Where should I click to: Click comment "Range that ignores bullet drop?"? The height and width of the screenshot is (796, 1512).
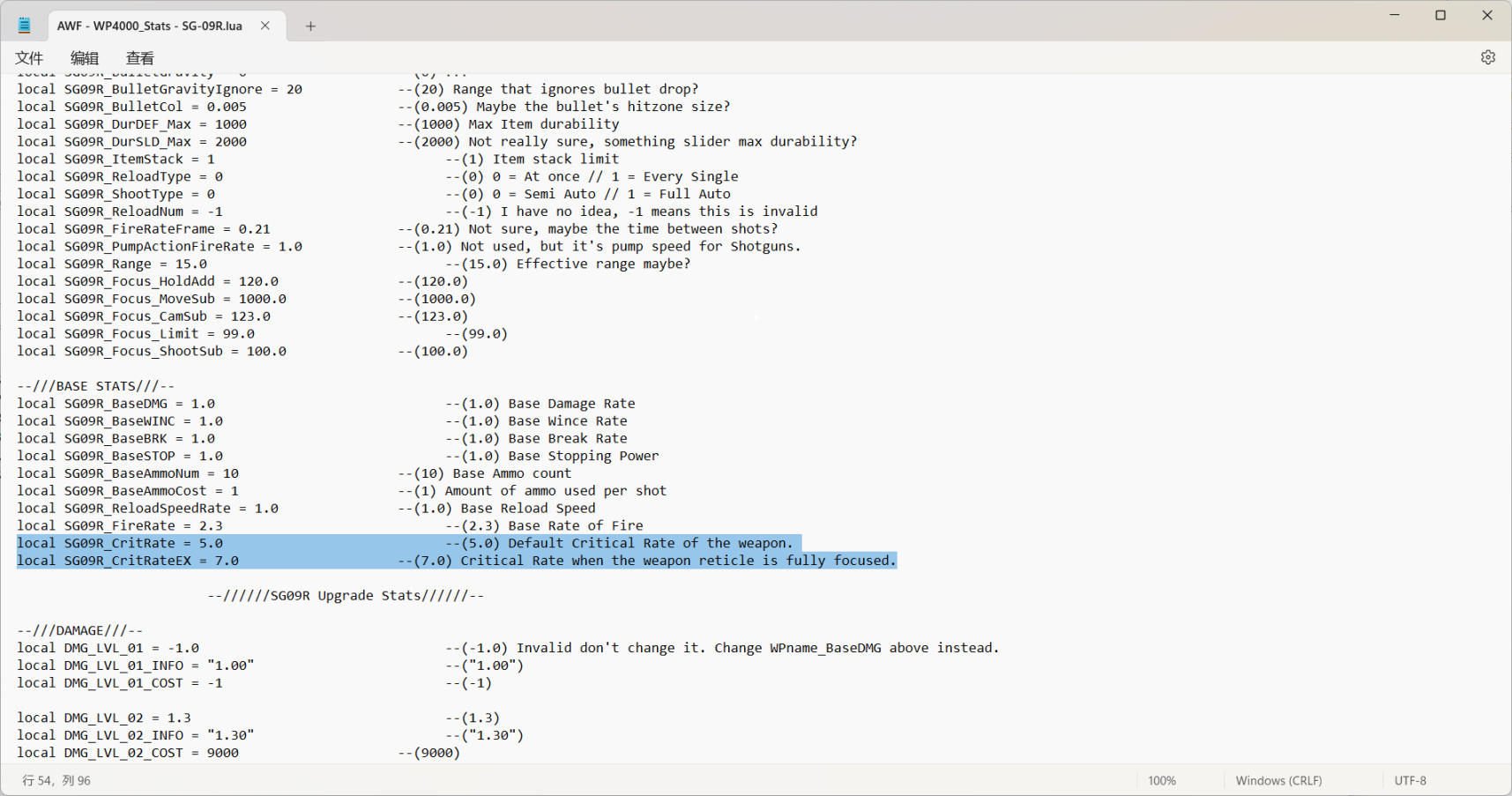pyautogui.click(x=576, y=89)
